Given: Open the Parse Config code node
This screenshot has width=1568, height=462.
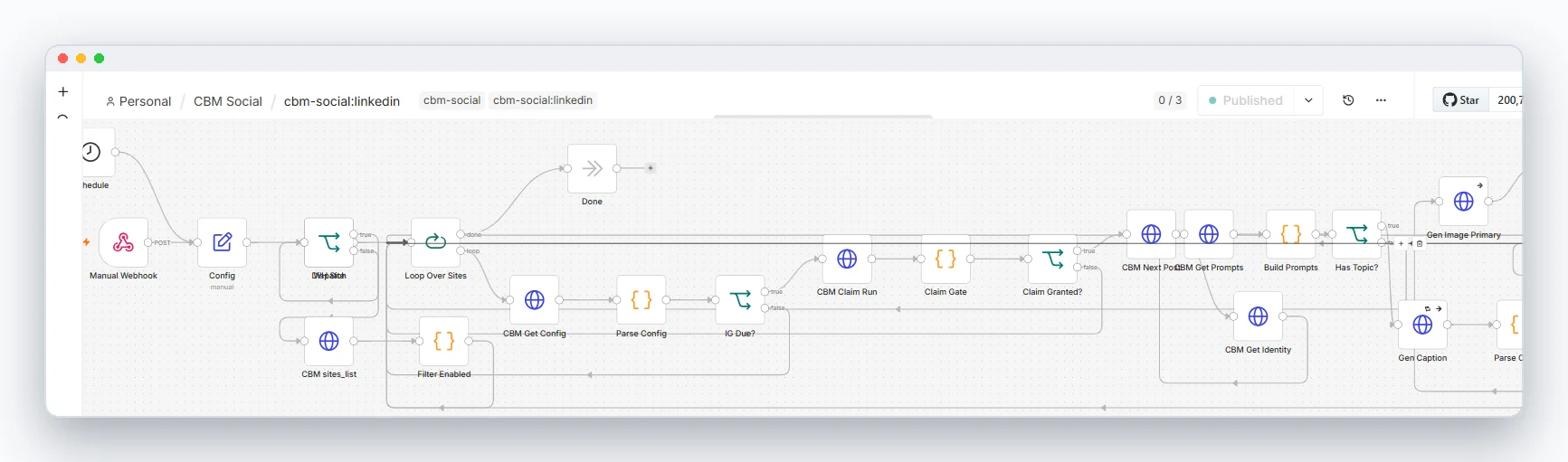Looking at the screenshot, I should coord(641,300).
